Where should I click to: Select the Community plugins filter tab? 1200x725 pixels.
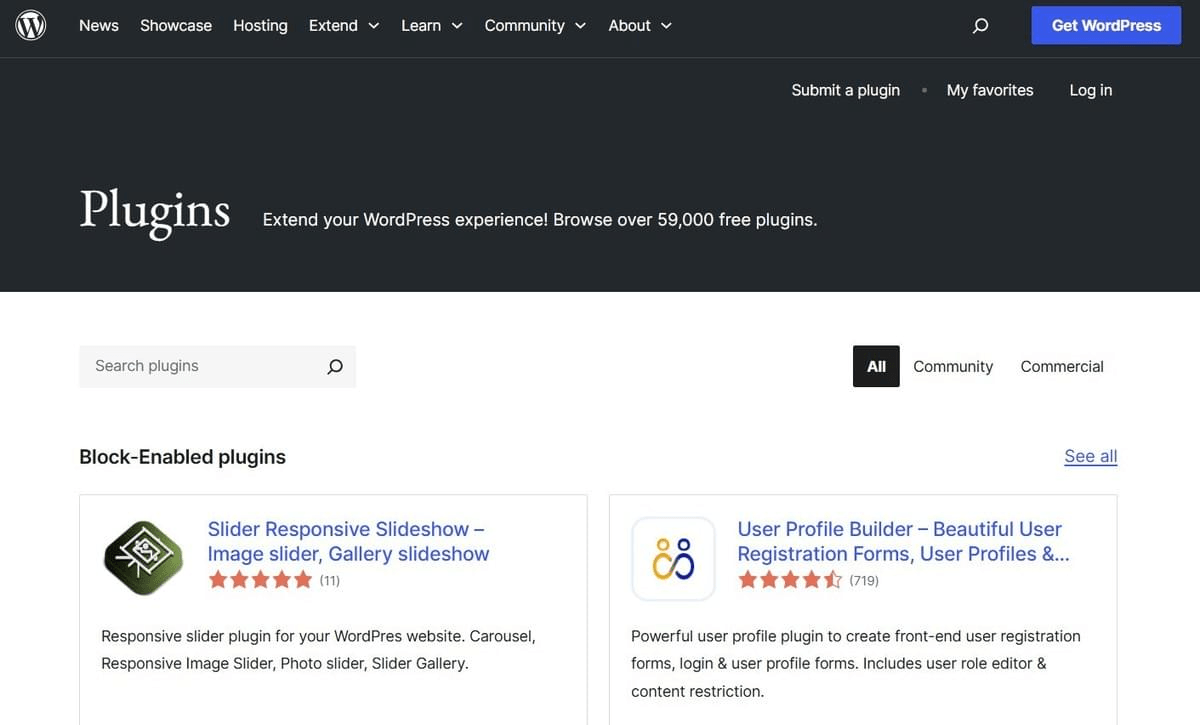(953, 366)
